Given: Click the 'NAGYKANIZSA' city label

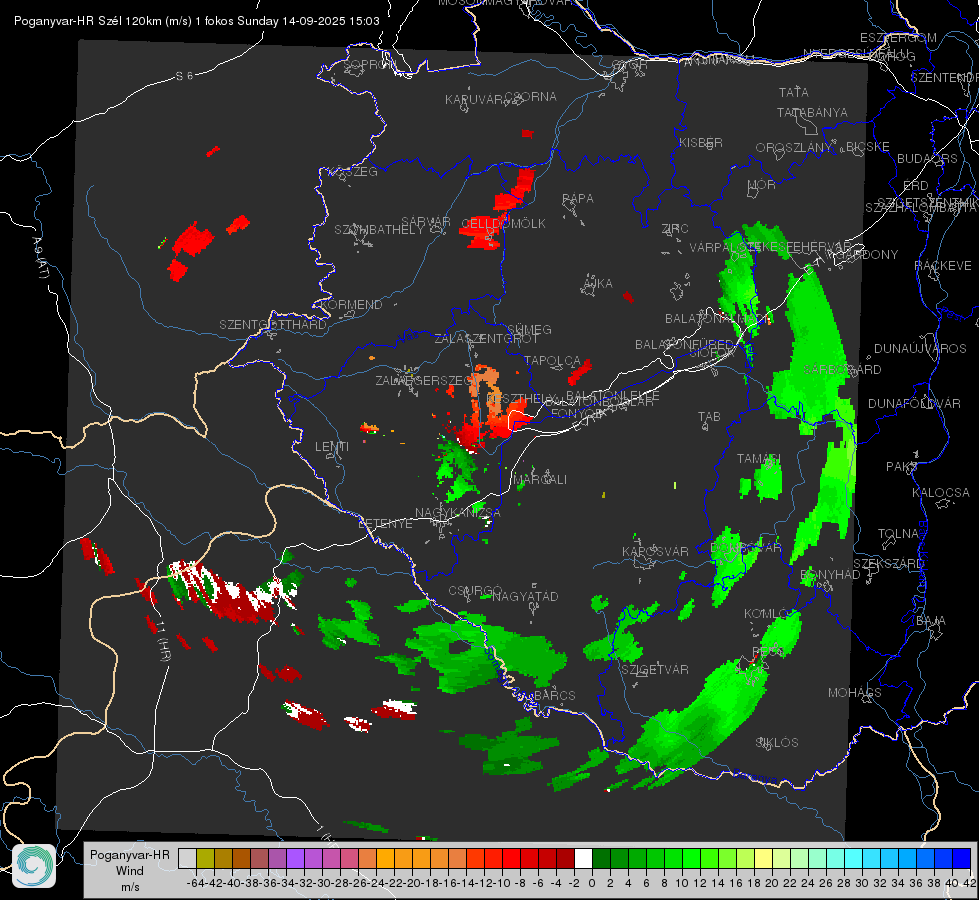Looking at the screenshot, I should coord(458,513).
